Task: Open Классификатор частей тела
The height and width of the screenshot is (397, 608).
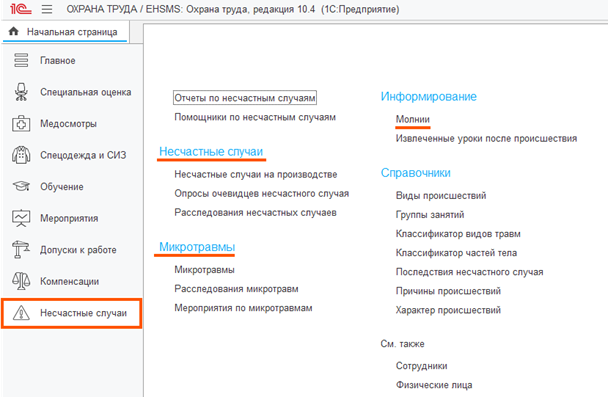Action: [456, 253]
